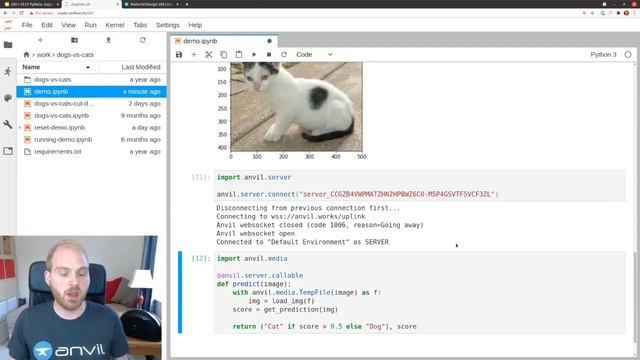640x360 pixels.
Task: Click the New Folder icon
Action: tap(74, 40)
